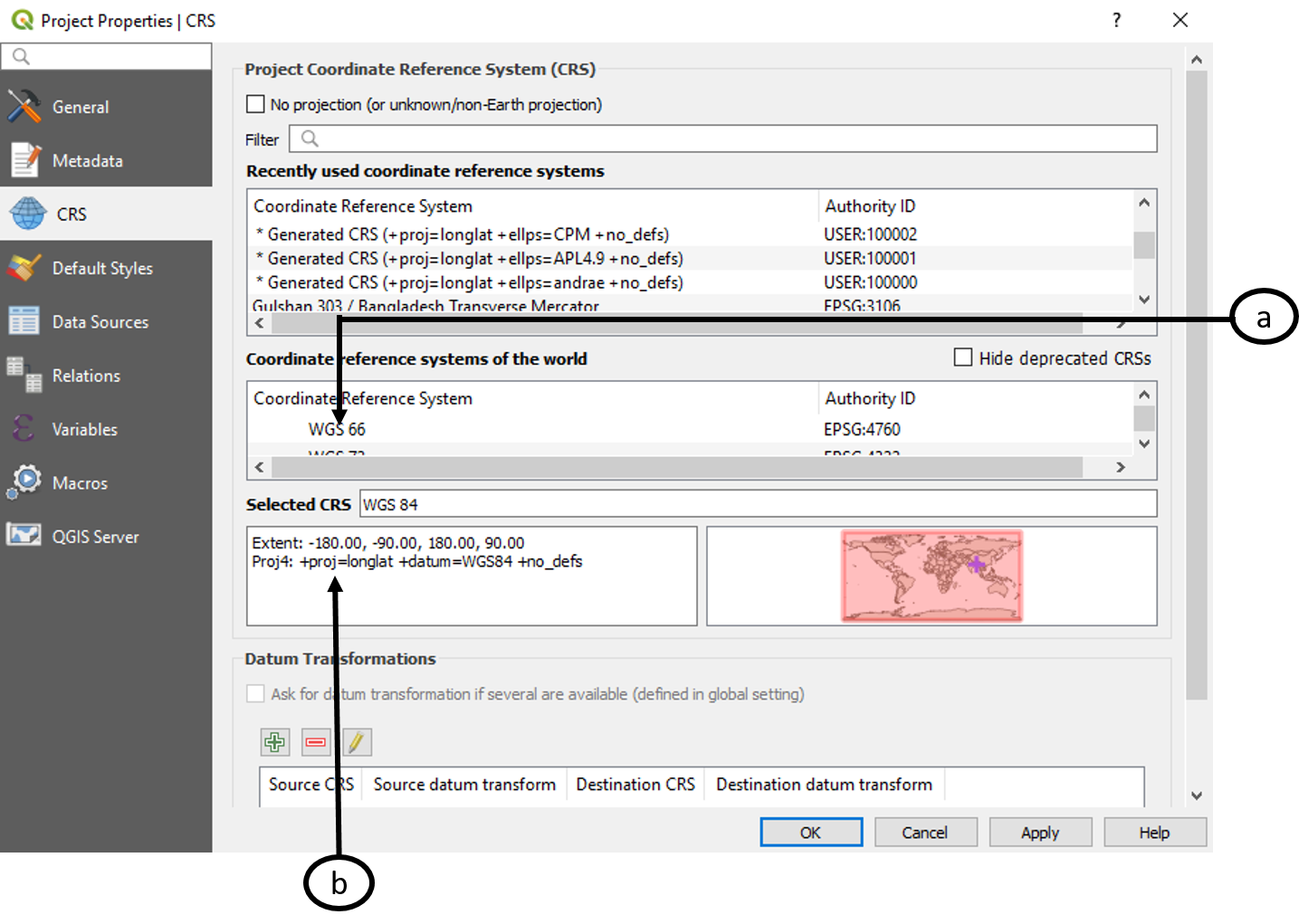Click the Selected CRS WGS 84 field
The image size is (1299, 924).
pyautogui.click(x=759, y=504)
